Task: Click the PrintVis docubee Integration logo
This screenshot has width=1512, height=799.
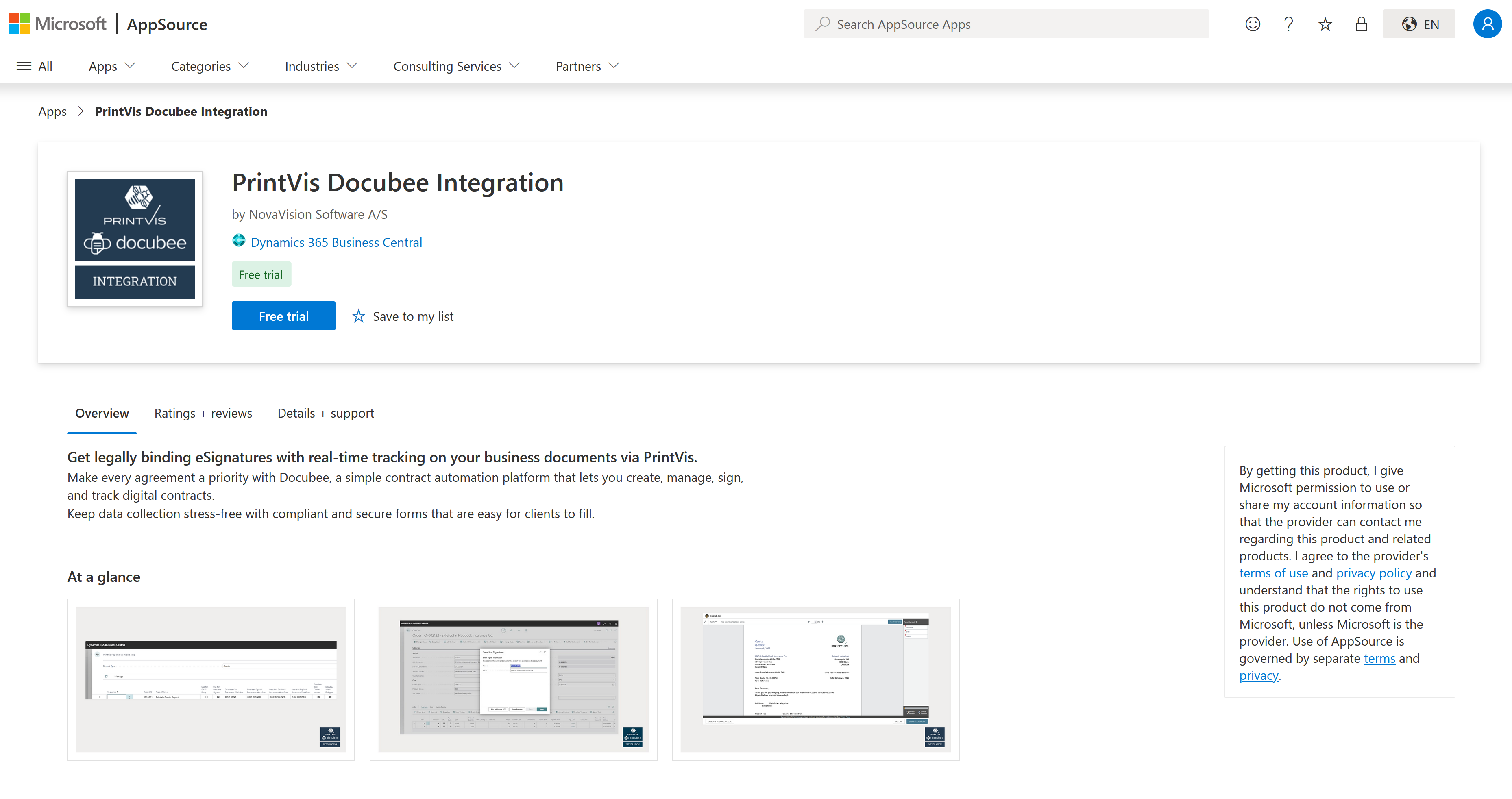Action: (x=135, y=239)
